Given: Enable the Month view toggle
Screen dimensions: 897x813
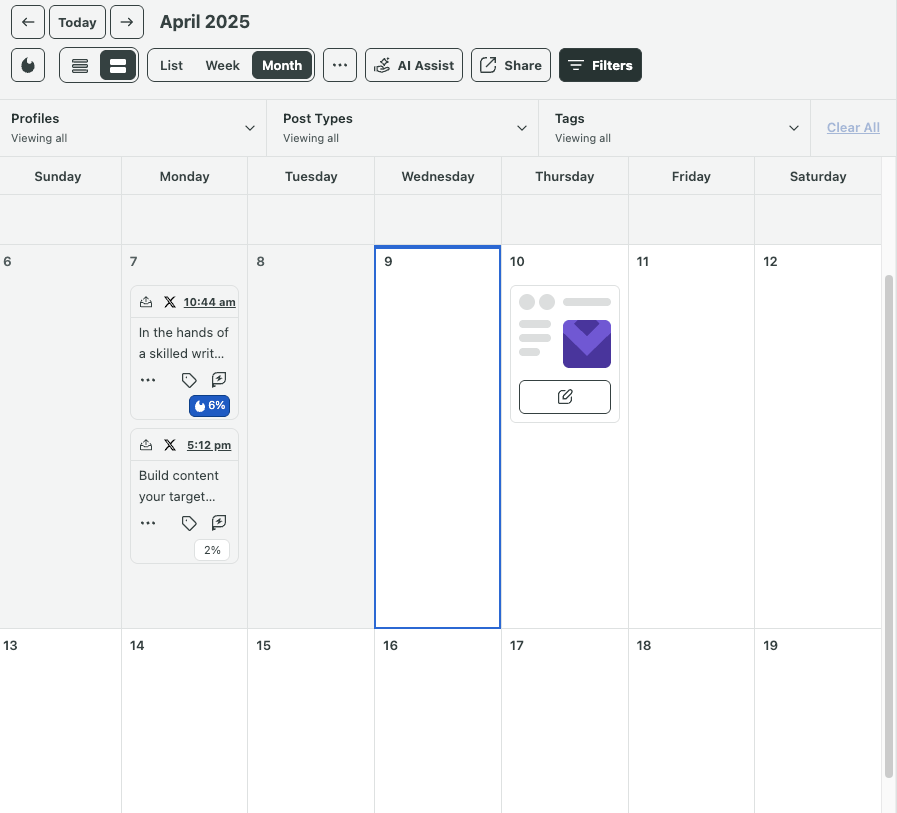Looking at the screenshot, I should tap(281, 65).
